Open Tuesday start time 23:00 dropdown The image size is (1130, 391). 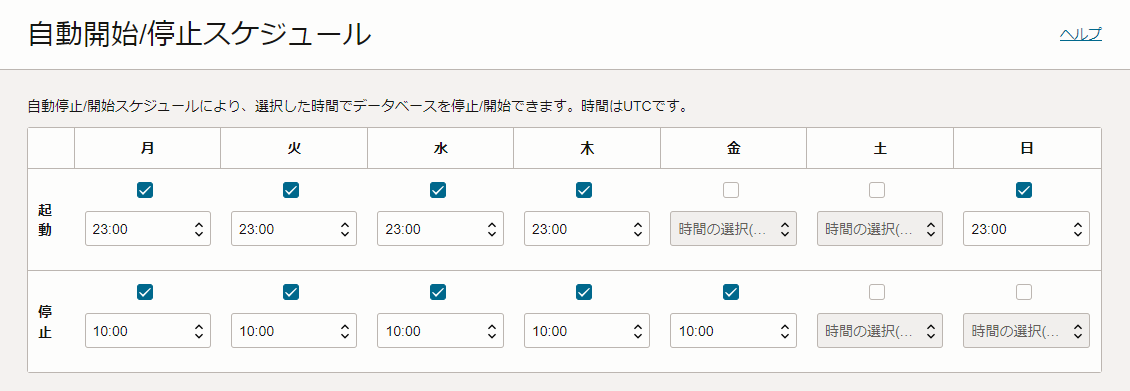pos(294,229)
